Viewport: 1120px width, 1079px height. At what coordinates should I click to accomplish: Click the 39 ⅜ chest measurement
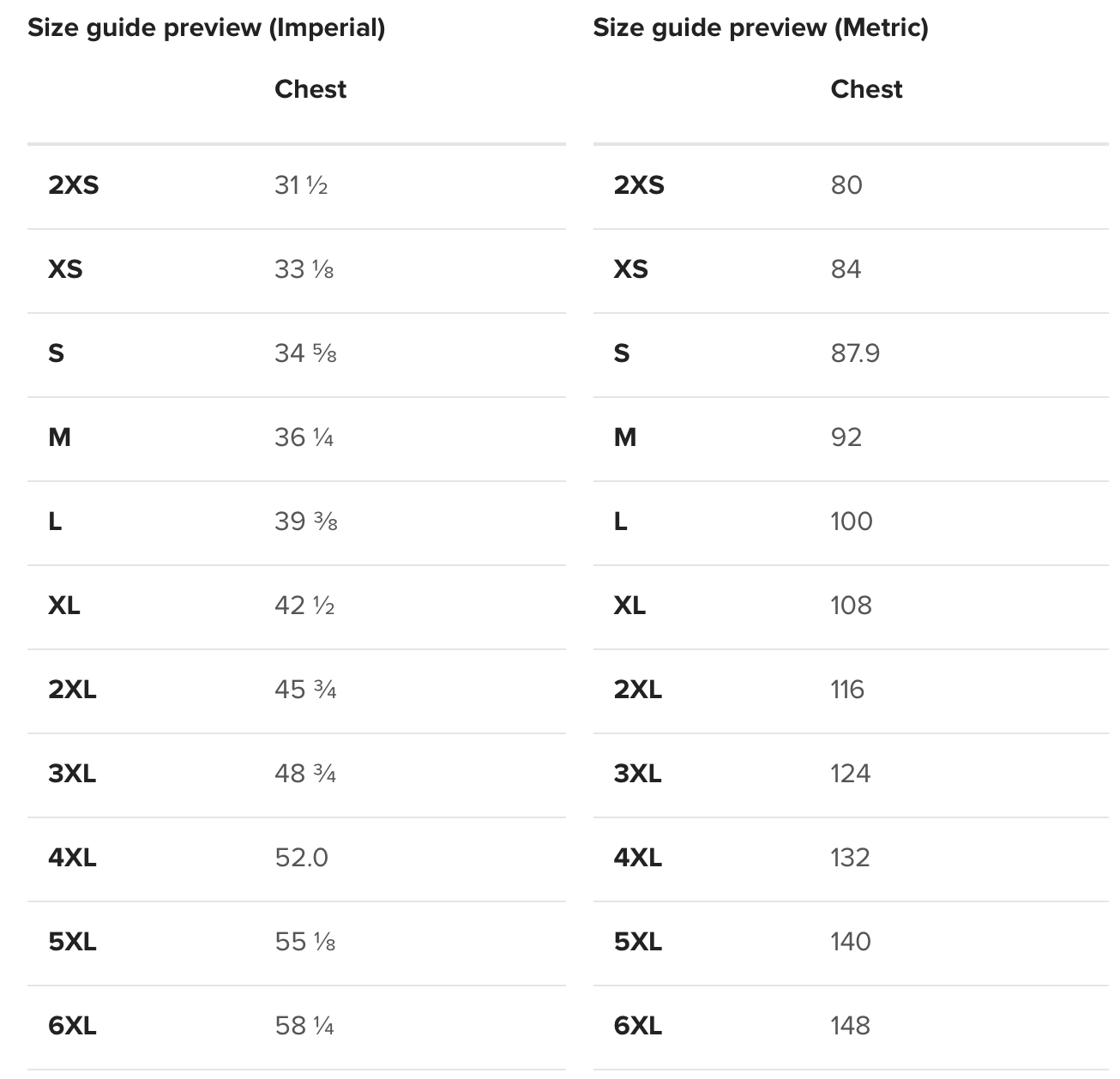[x=305, y=521]
